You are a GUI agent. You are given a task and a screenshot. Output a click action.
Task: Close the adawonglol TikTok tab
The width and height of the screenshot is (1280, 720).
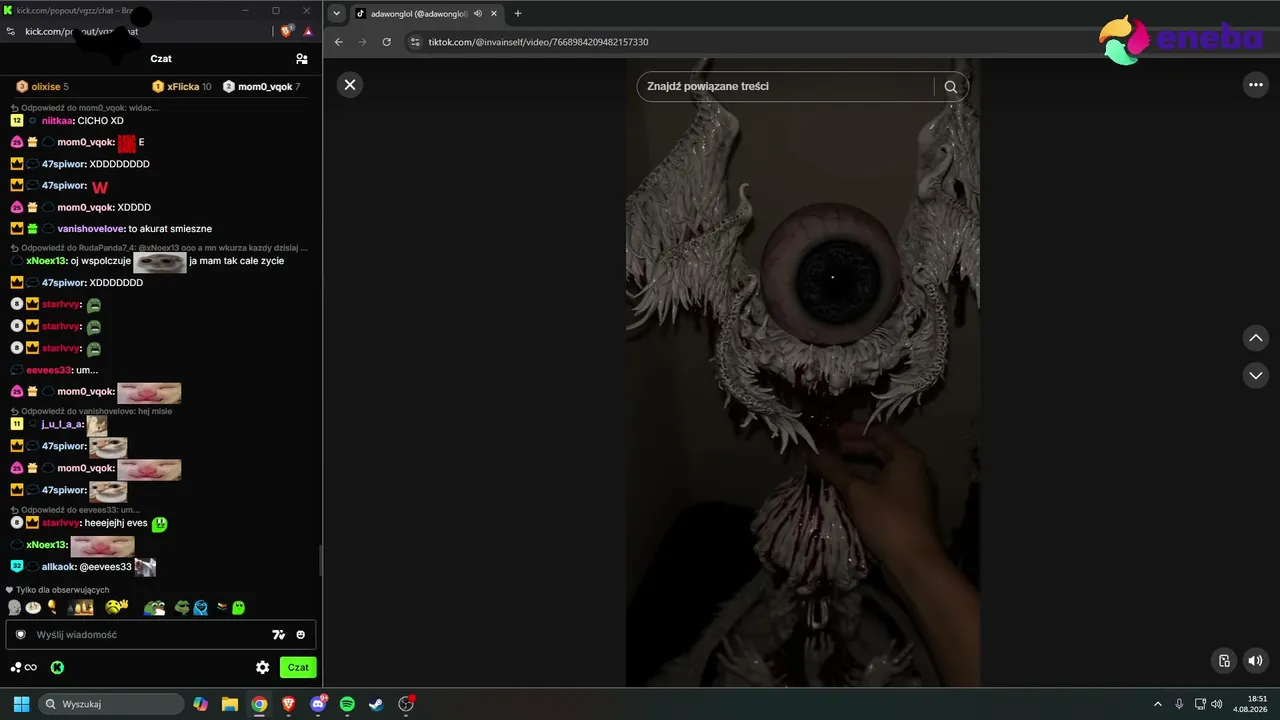(494, 14)
